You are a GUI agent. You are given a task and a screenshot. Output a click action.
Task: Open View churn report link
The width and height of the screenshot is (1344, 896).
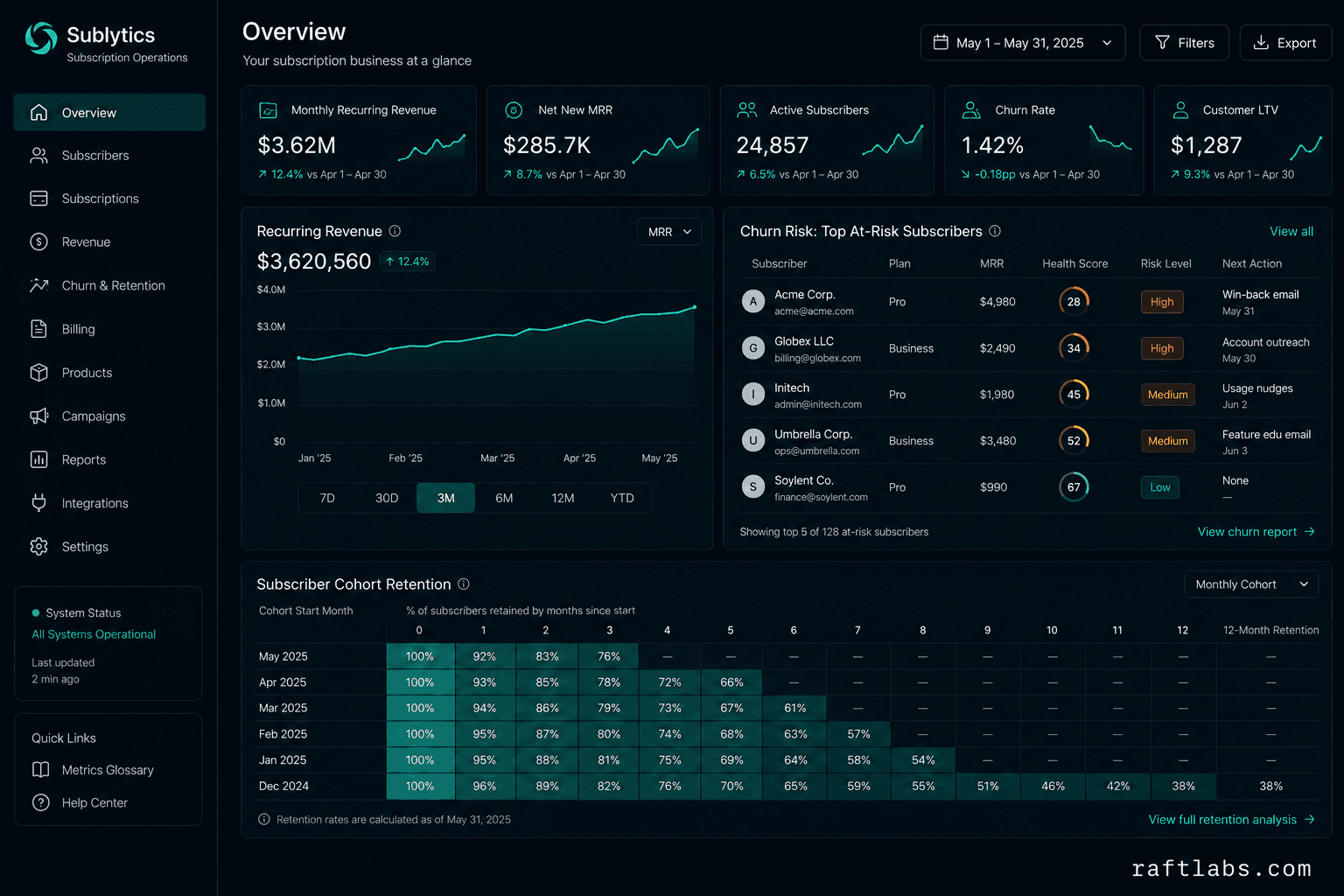[x=1256, y=532]
